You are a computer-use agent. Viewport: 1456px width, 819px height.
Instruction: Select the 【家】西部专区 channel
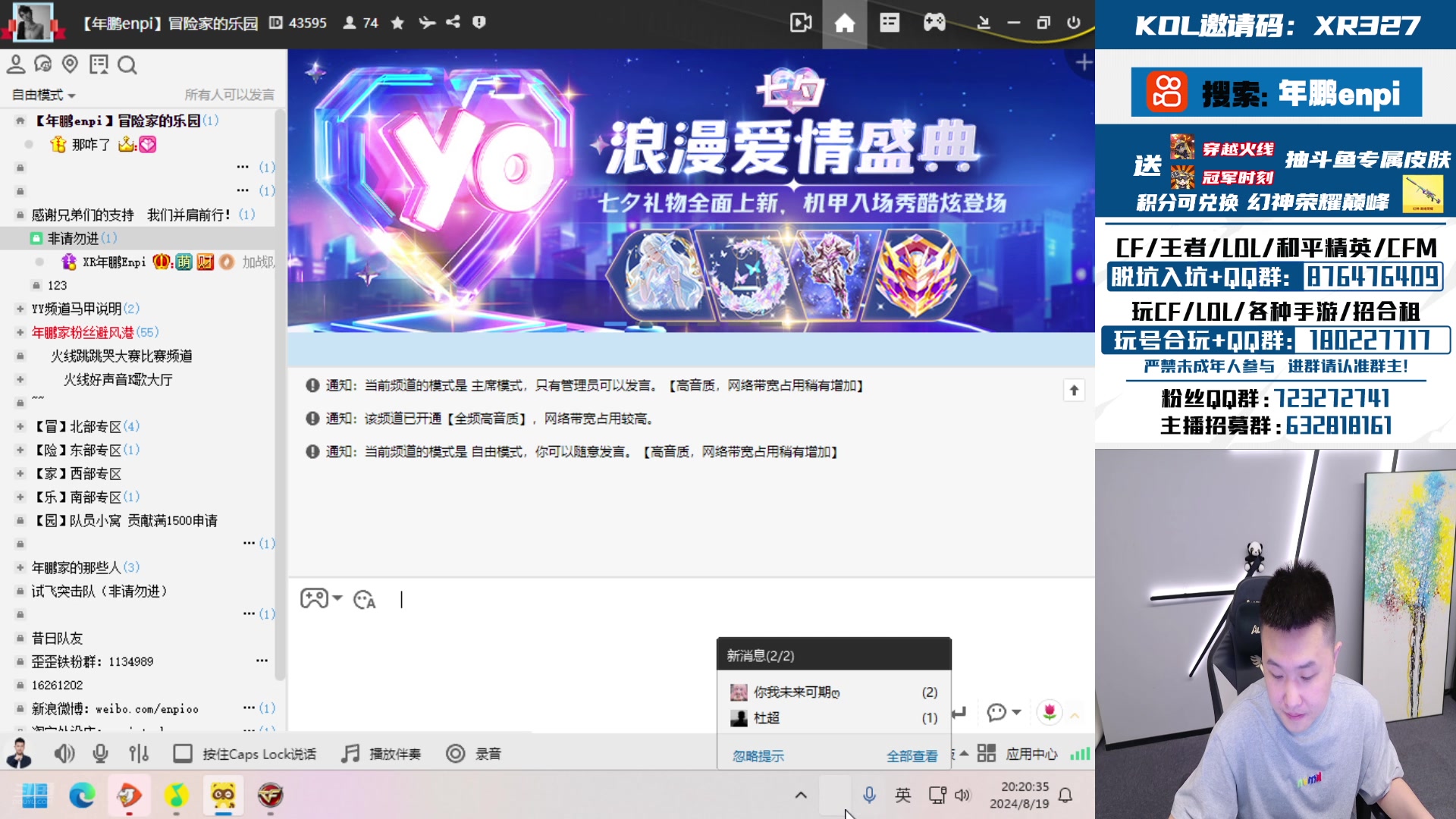pos(77,473)
